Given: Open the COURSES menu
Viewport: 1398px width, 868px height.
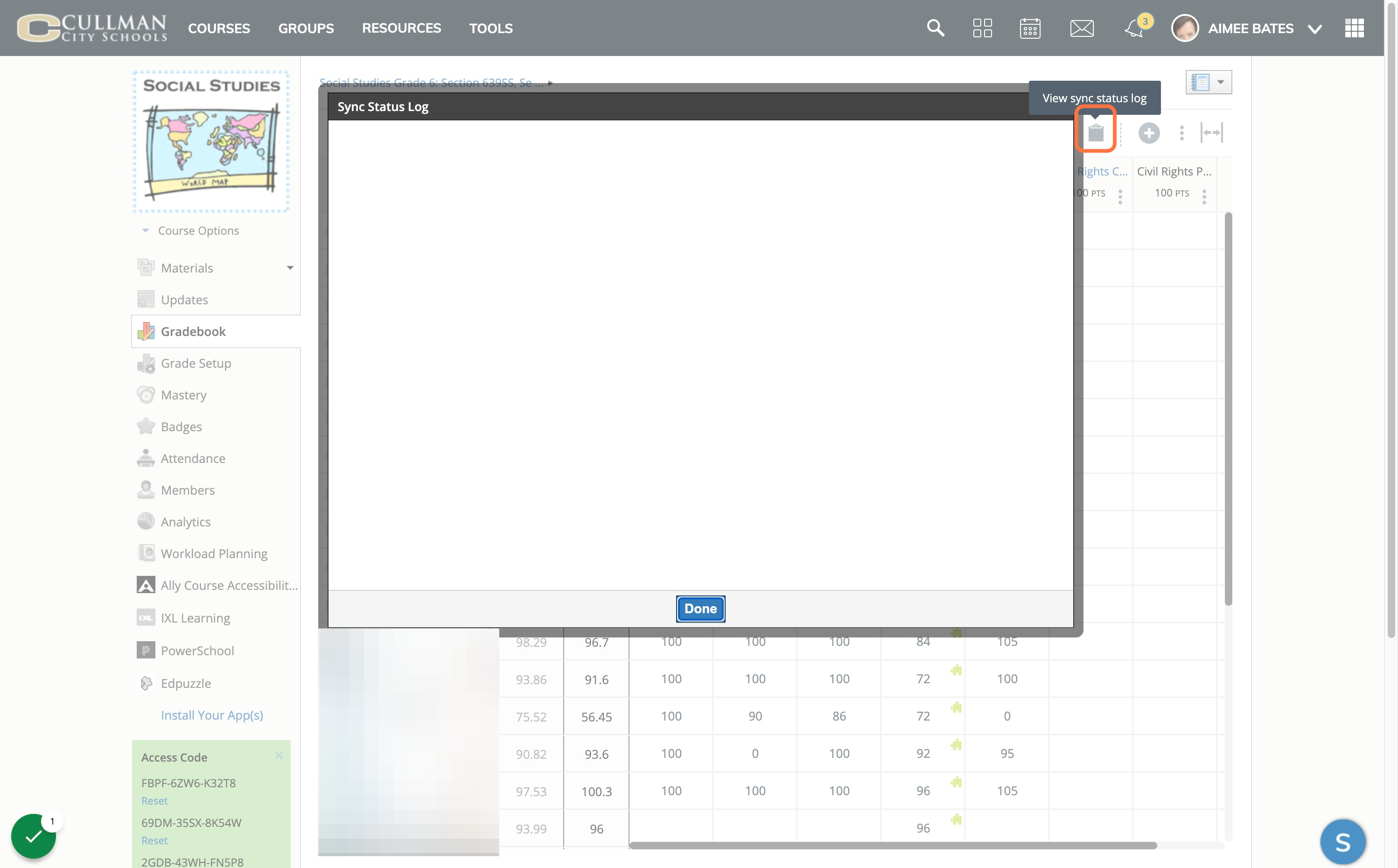Looking at the screenshot, I should (x=219, y=28).
